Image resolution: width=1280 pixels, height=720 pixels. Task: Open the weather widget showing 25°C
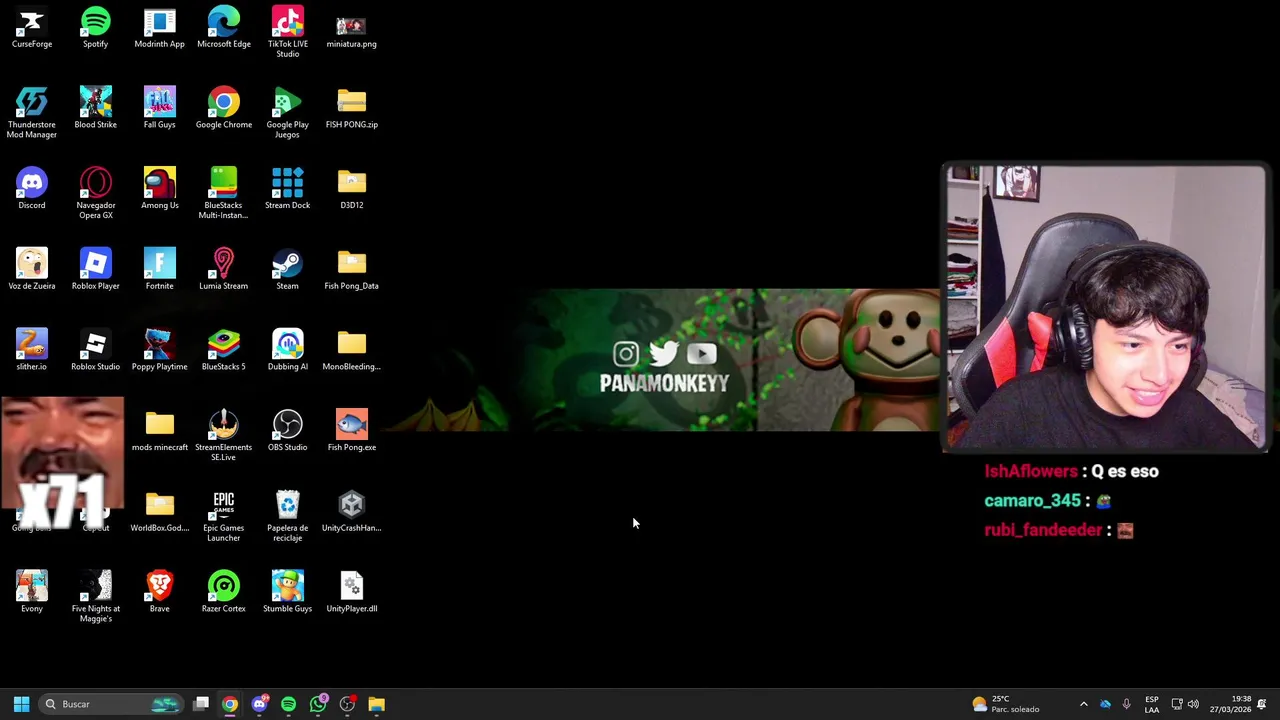tap(1006, 704)
